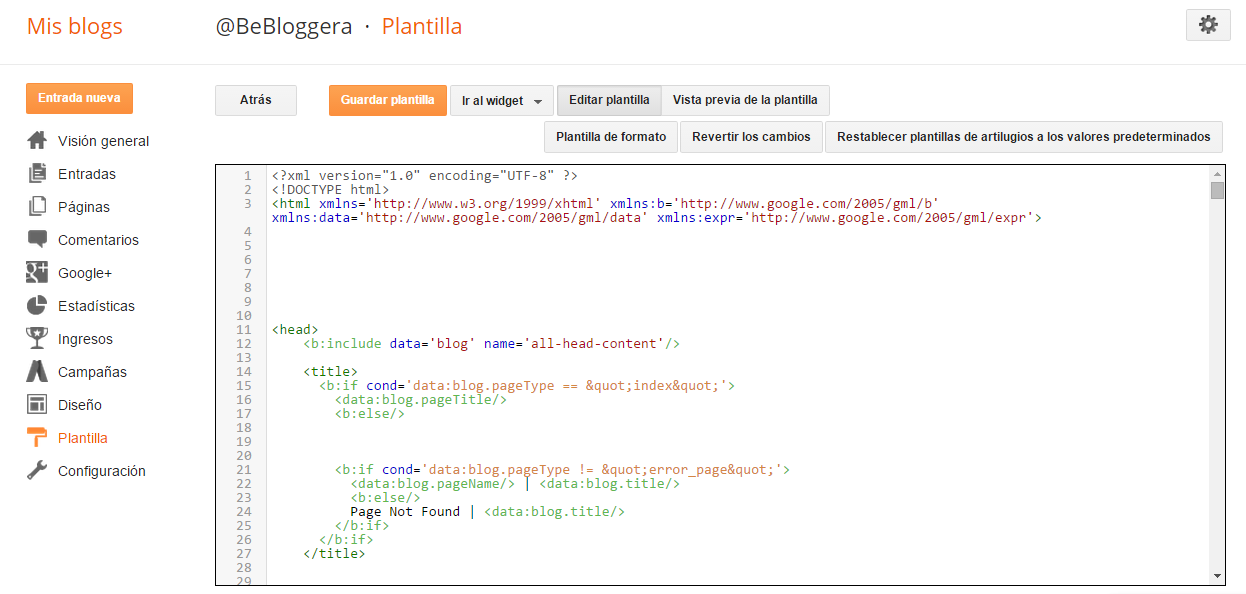
Task: Click the 'Page Not Found' code line
Action: click(487, 511)
